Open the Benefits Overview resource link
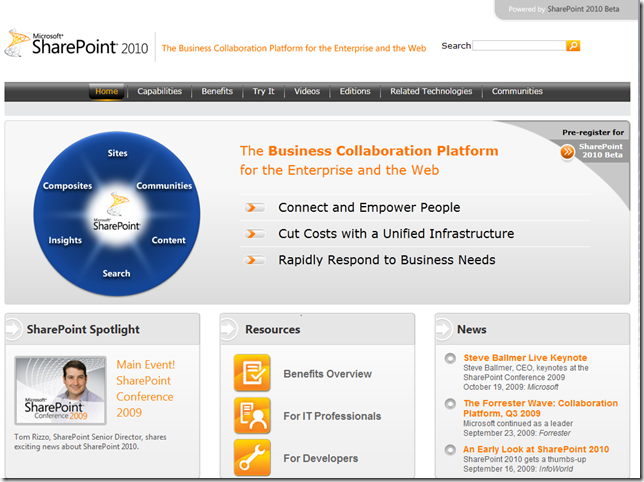This screenshot has height=482, width=644. coord(327,374)
